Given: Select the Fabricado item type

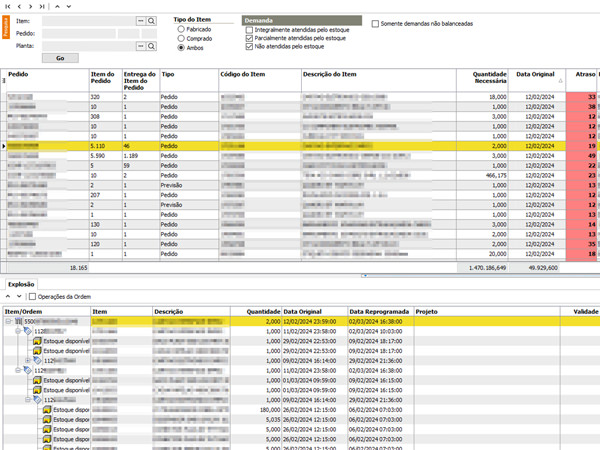Looking at the screenshot, I should (181, 29).
